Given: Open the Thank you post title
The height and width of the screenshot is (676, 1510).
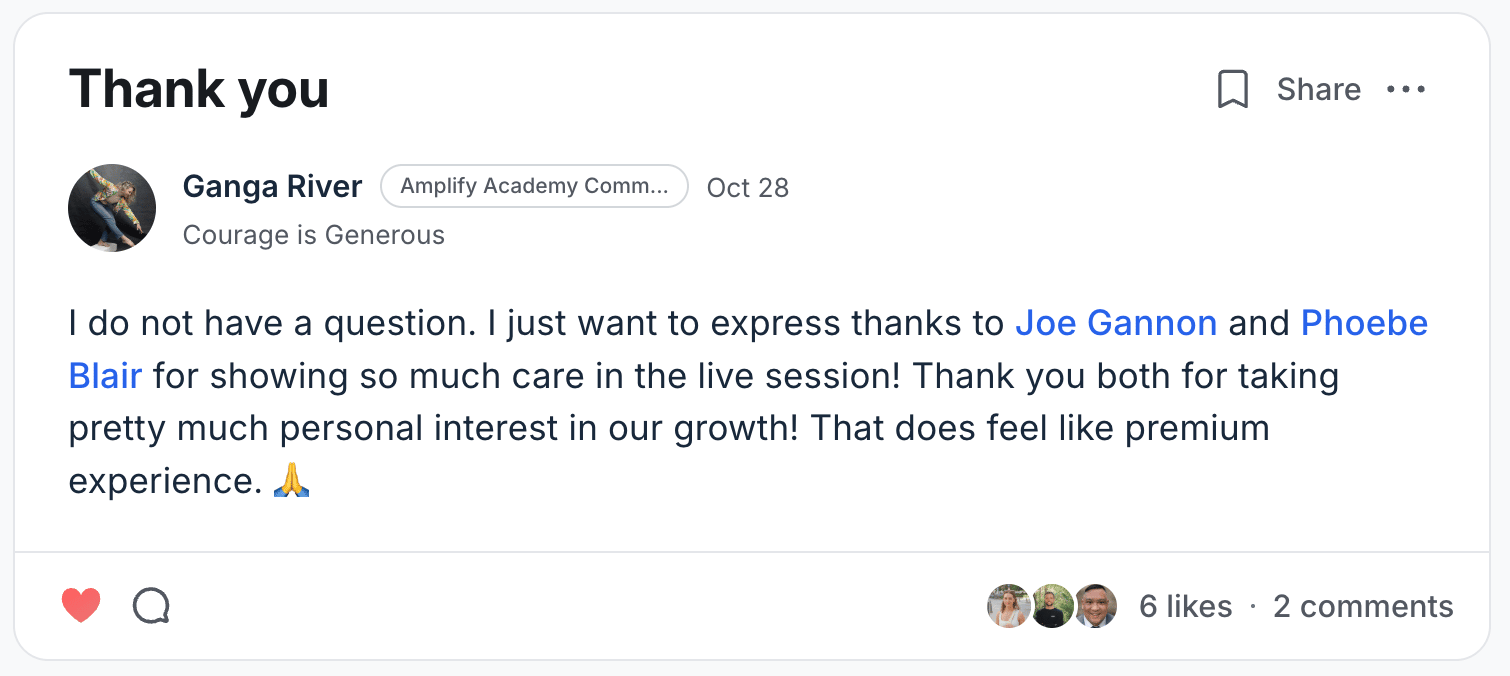Looking at the screenshot, I should (x=198, y=90).
